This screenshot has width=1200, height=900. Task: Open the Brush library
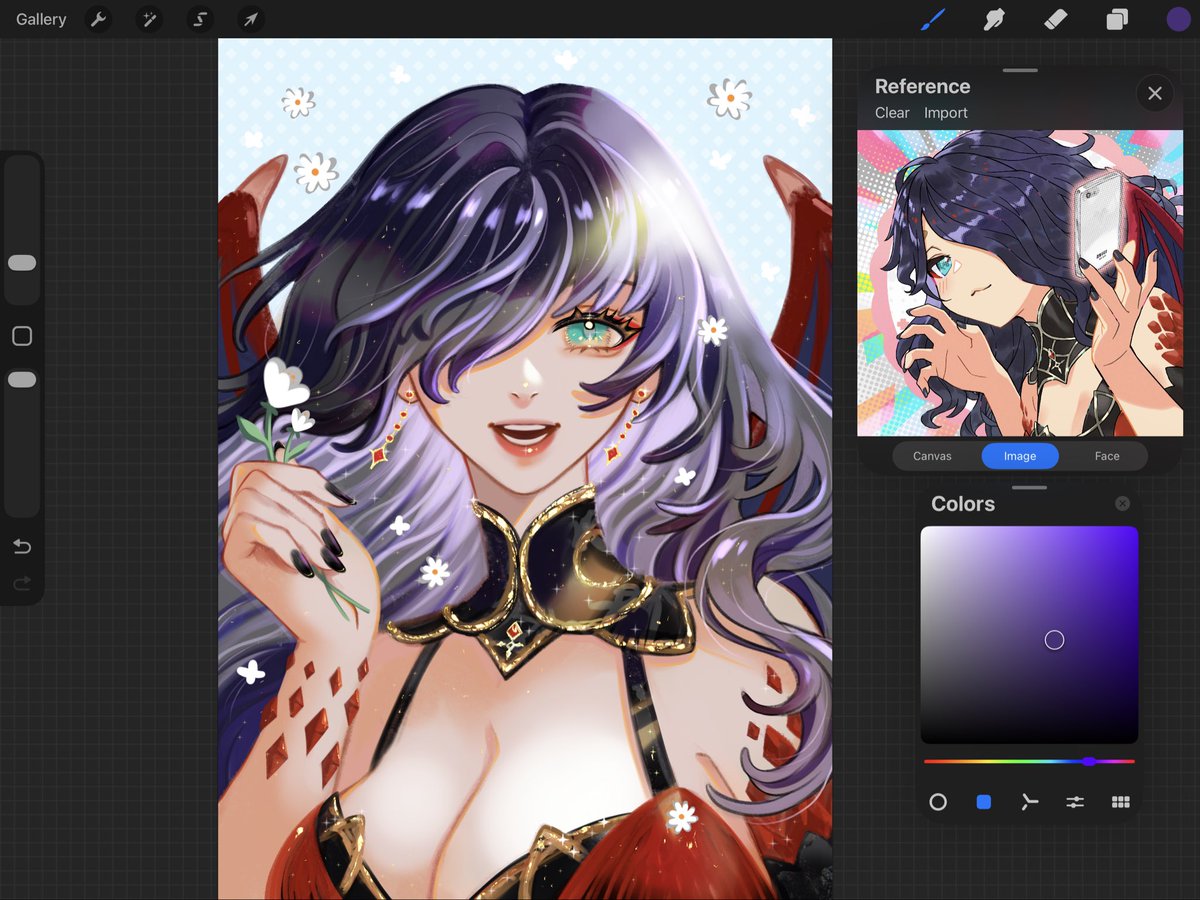932,19
